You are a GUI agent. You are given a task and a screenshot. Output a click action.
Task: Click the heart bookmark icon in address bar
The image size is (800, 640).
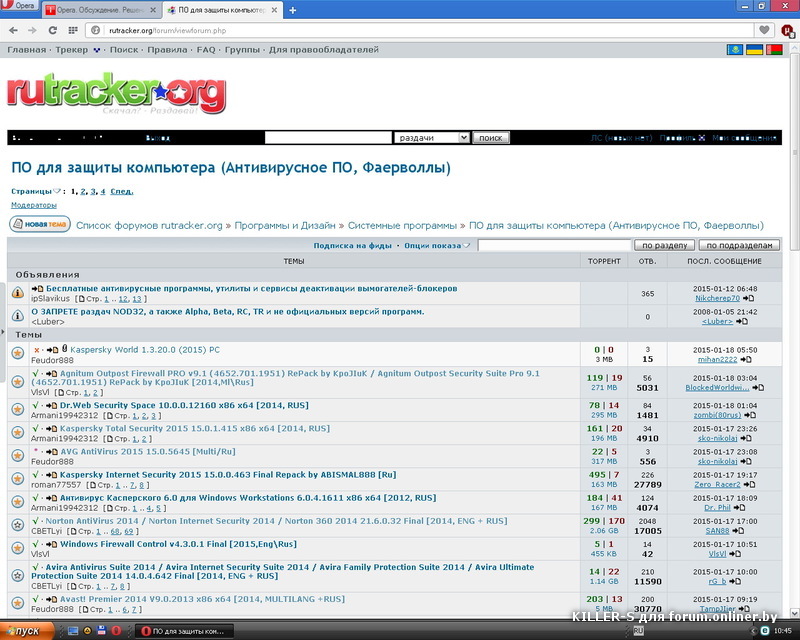point(765,30)
